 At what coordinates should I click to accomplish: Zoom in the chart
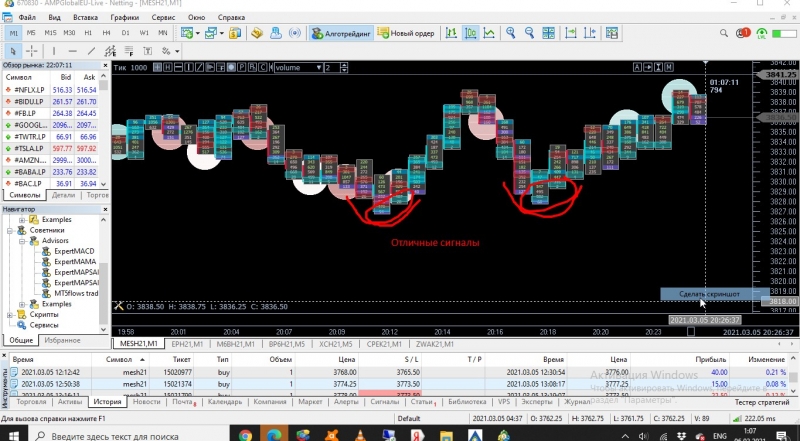(511, 33)
